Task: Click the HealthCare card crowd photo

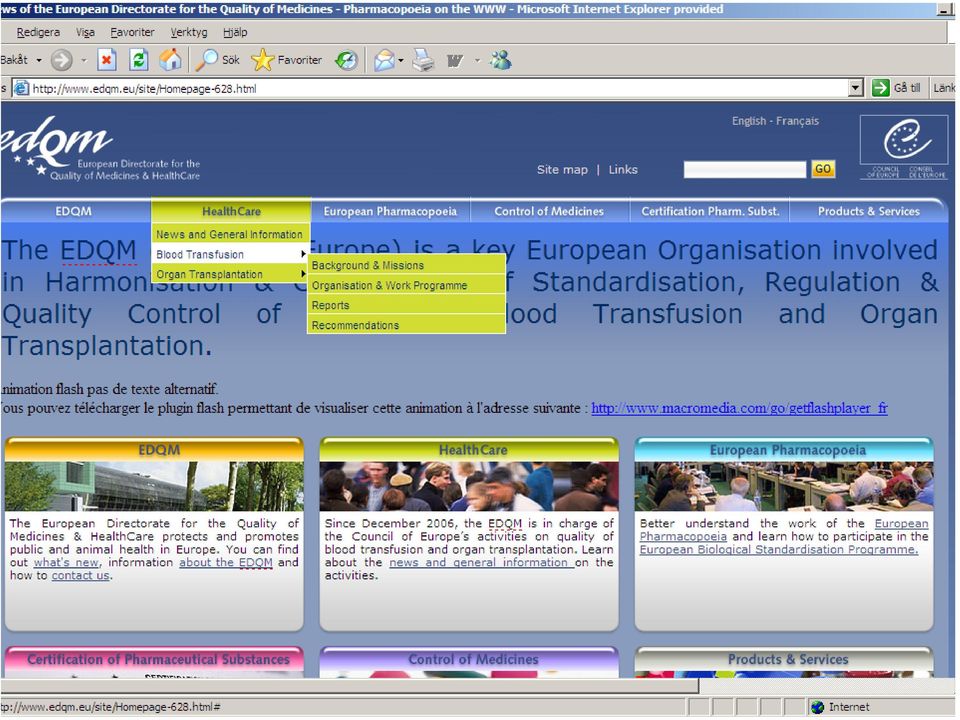Action: click(469, 486)
